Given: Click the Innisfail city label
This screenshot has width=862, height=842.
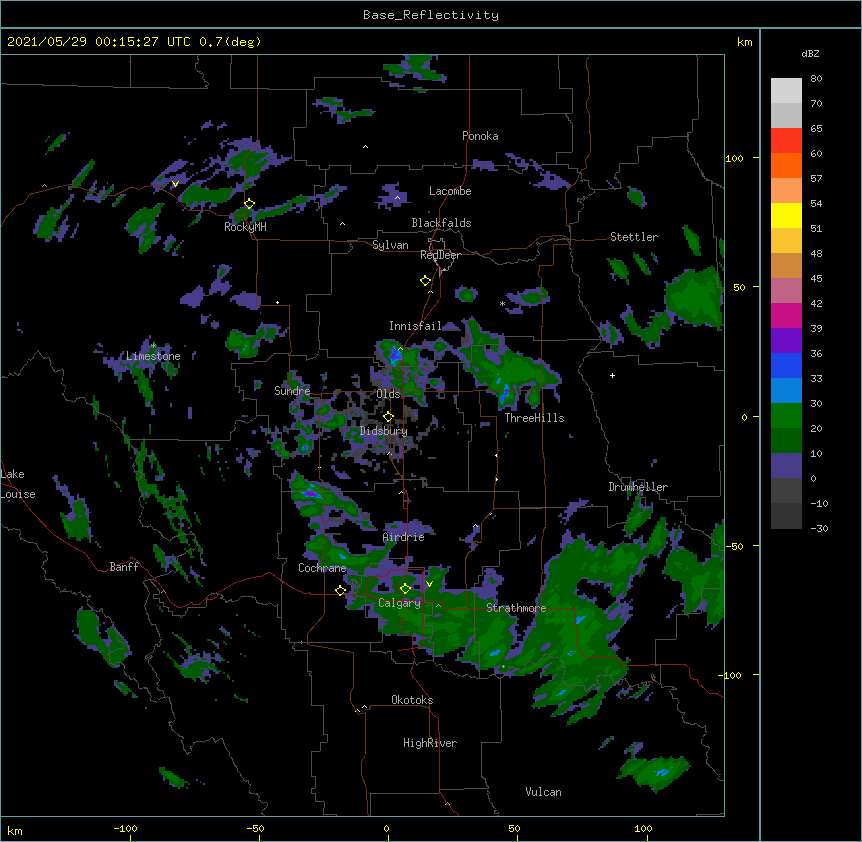Looking at the screenshot, I should 415,326.
